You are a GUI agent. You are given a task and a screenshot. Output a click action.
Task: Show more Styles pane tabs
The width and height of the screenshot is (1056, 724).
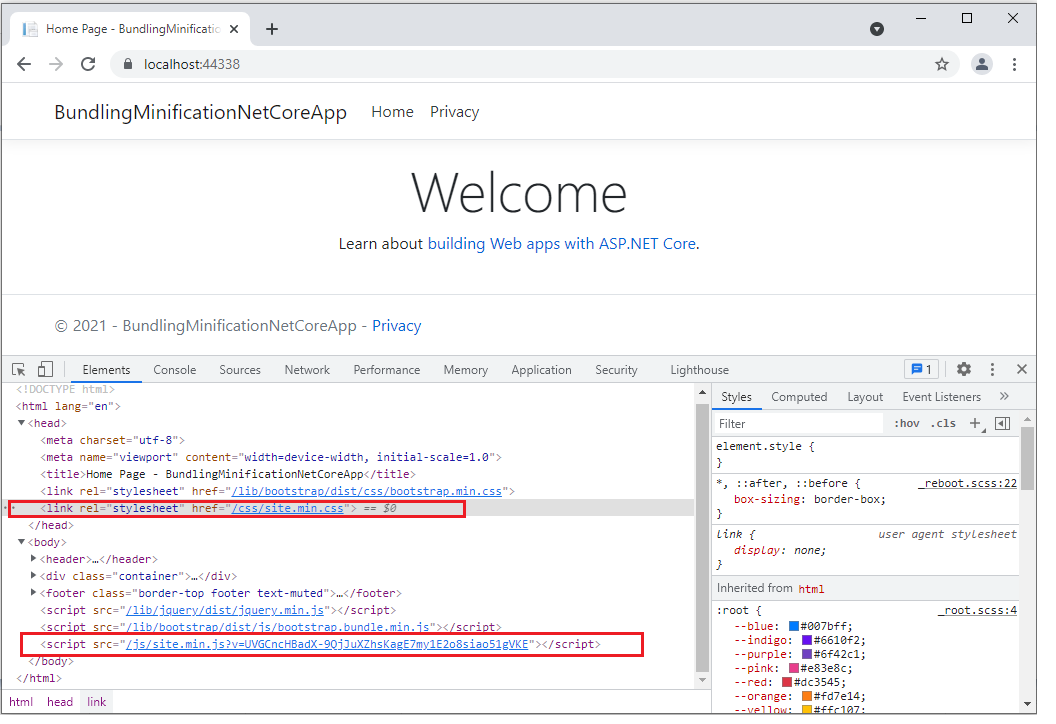pyautogui.click(x=1004, y=396)
